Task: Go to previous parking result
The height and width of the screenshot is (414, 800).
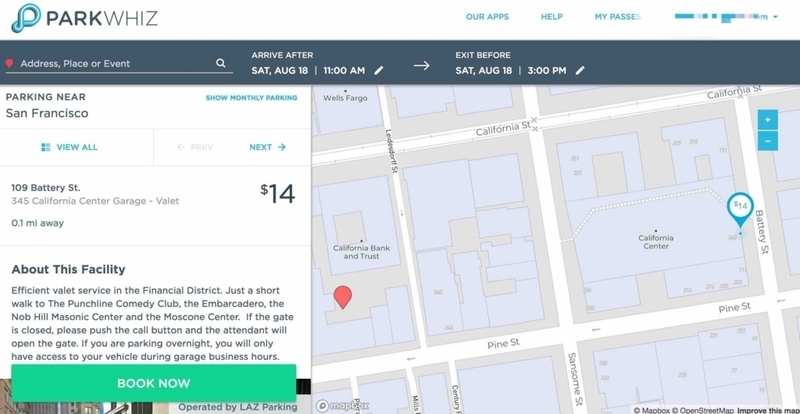Action: tap(194, 147)
